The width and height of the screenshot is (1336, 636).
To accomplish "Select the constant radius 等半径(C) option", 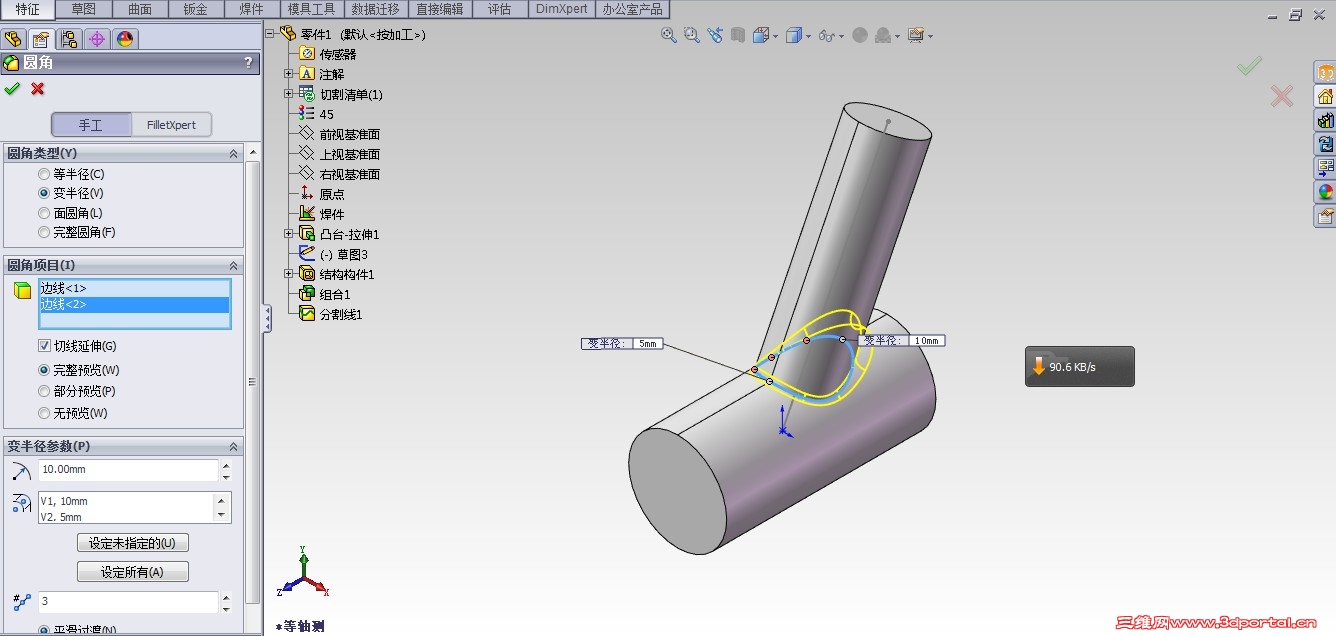I will click(44, 174).
